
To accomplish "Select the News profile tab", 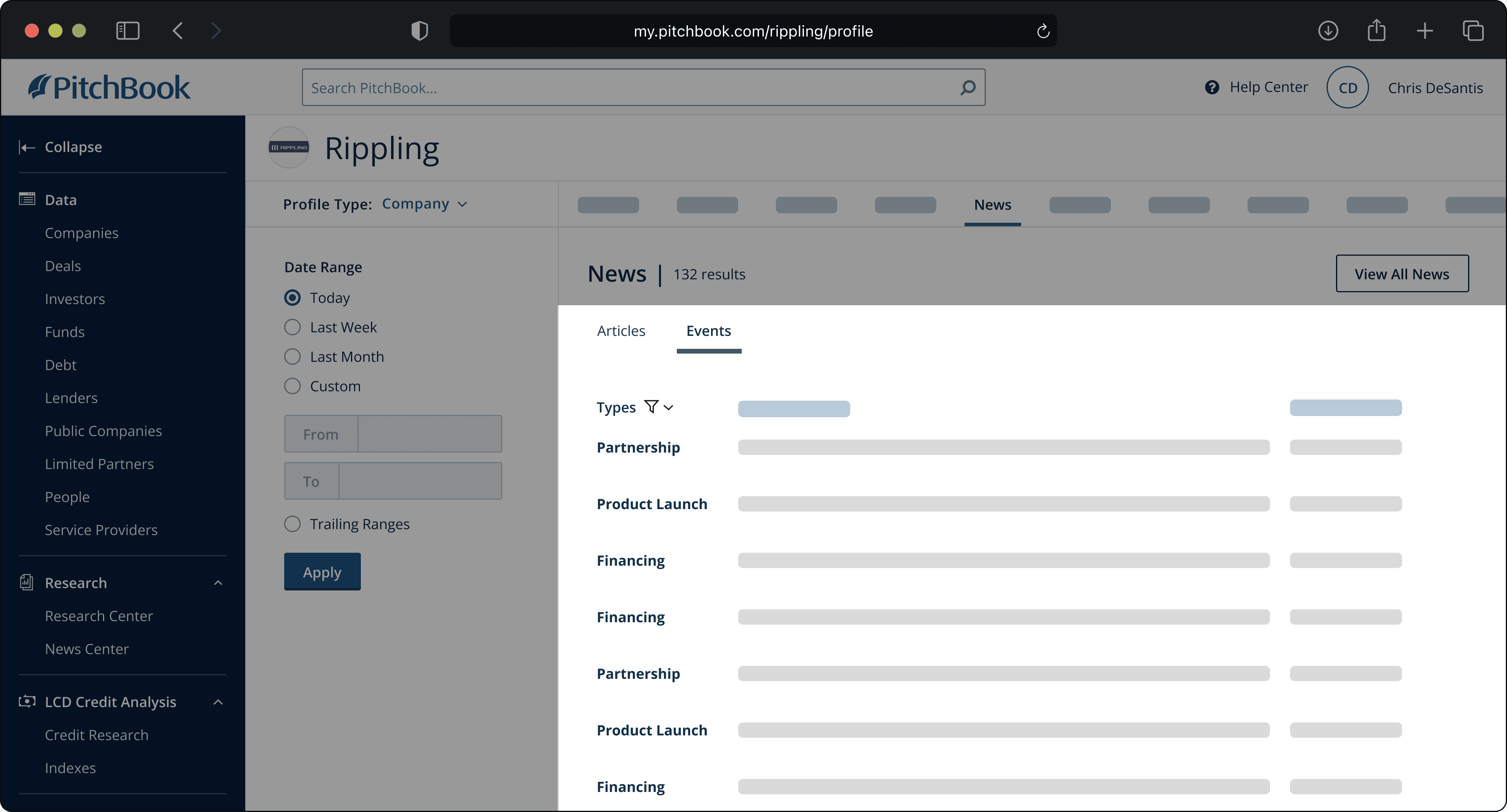I will tap(992, 205).
